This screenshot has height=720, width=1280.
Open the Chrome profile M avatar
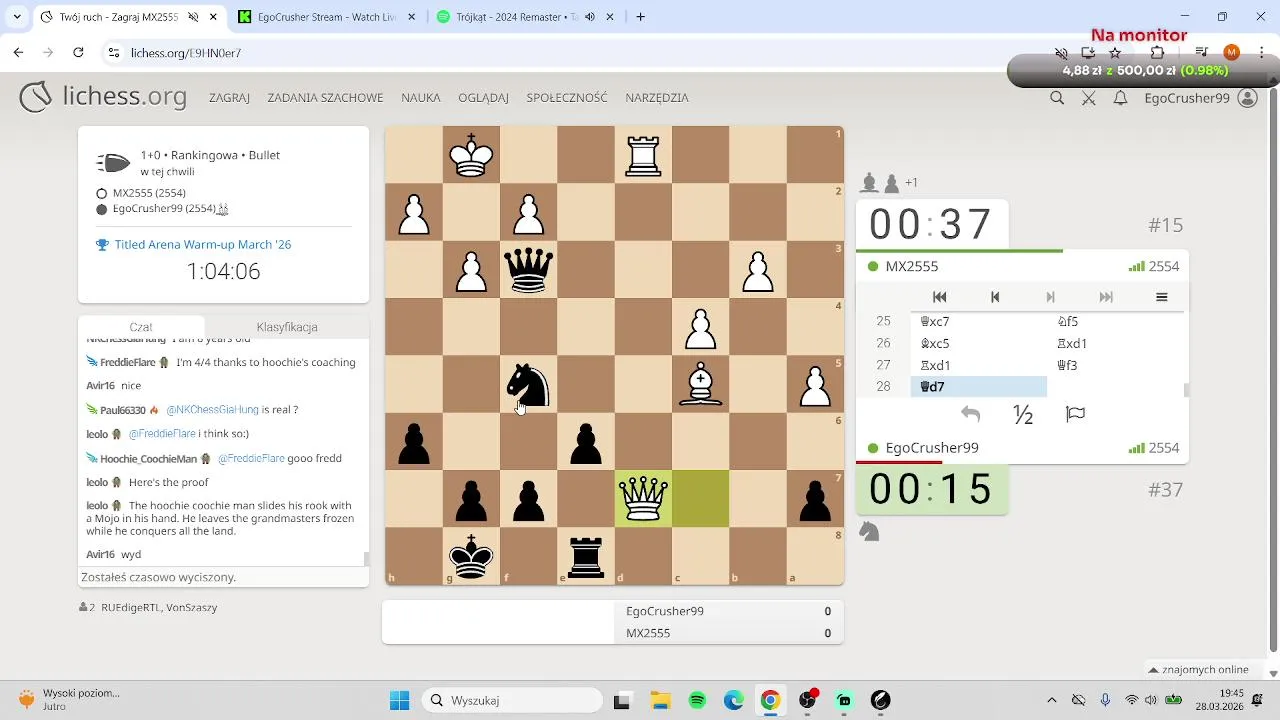coord(1232,52)
